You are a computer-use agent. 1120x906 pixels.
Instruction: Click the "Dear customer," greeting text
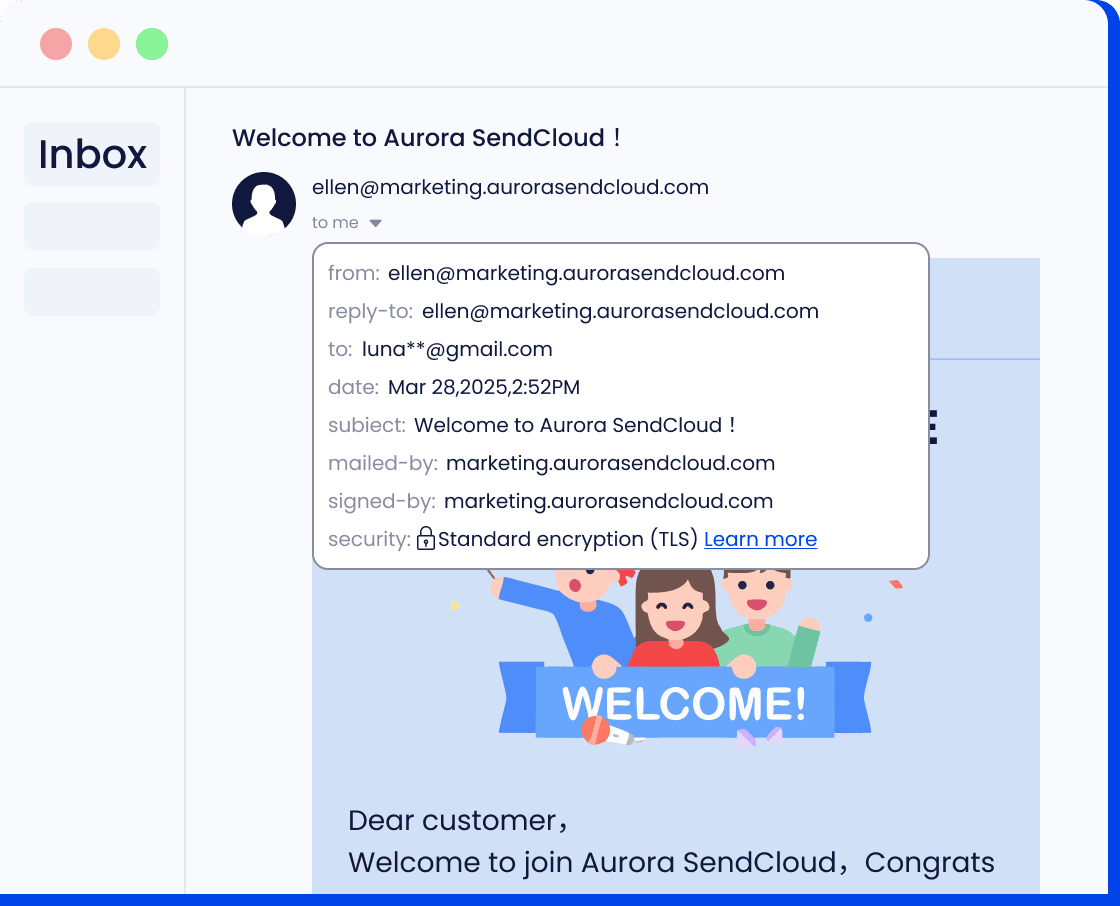pyautogui.click(x=458, y=821)
